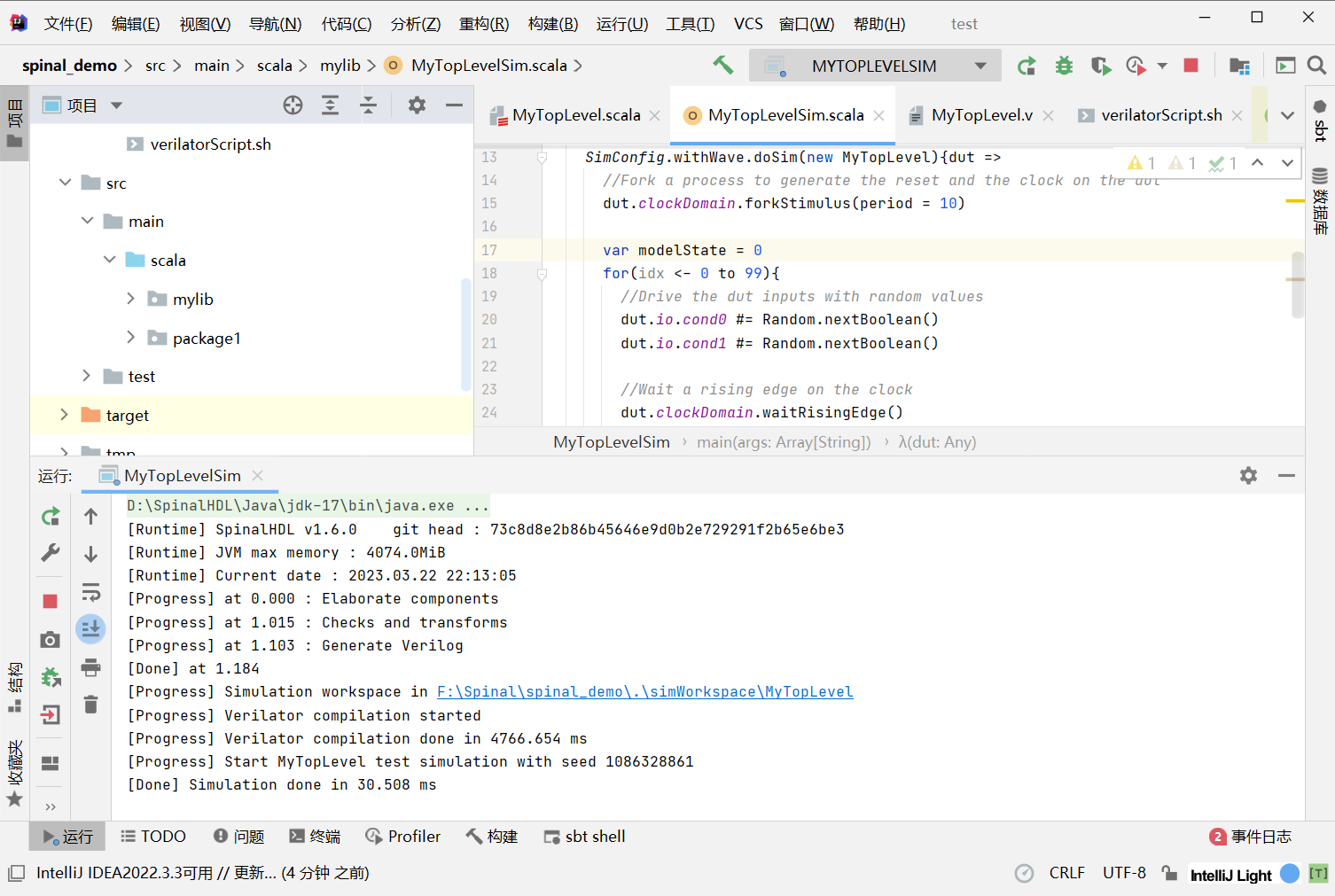The width and height of the screenshot is (1335, 896).
Task: Toggle soft-wrap in the run console
Action: click(90, 592)
